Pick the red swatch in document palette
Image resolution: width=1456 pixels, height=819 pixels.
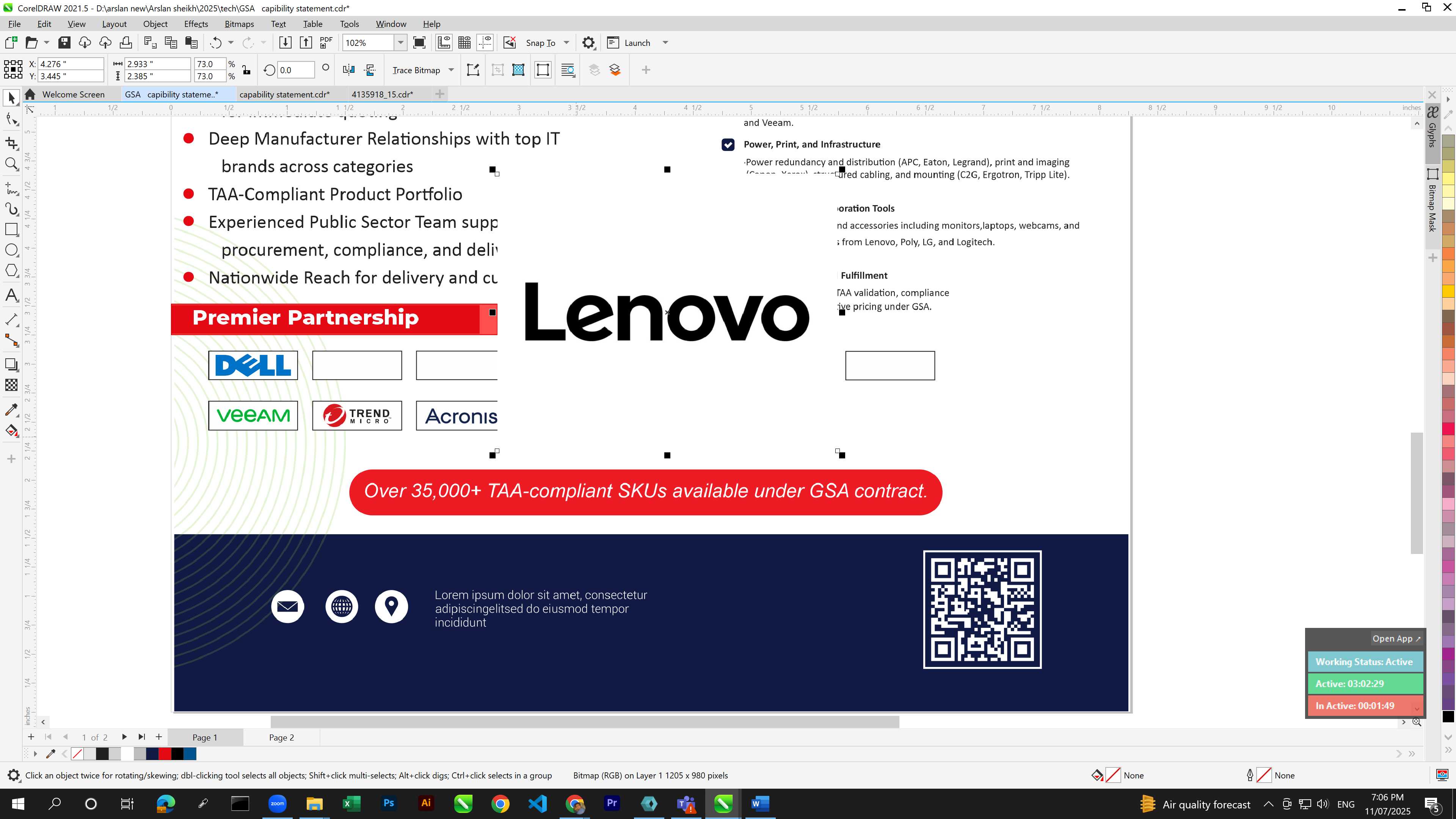(165, 753)
